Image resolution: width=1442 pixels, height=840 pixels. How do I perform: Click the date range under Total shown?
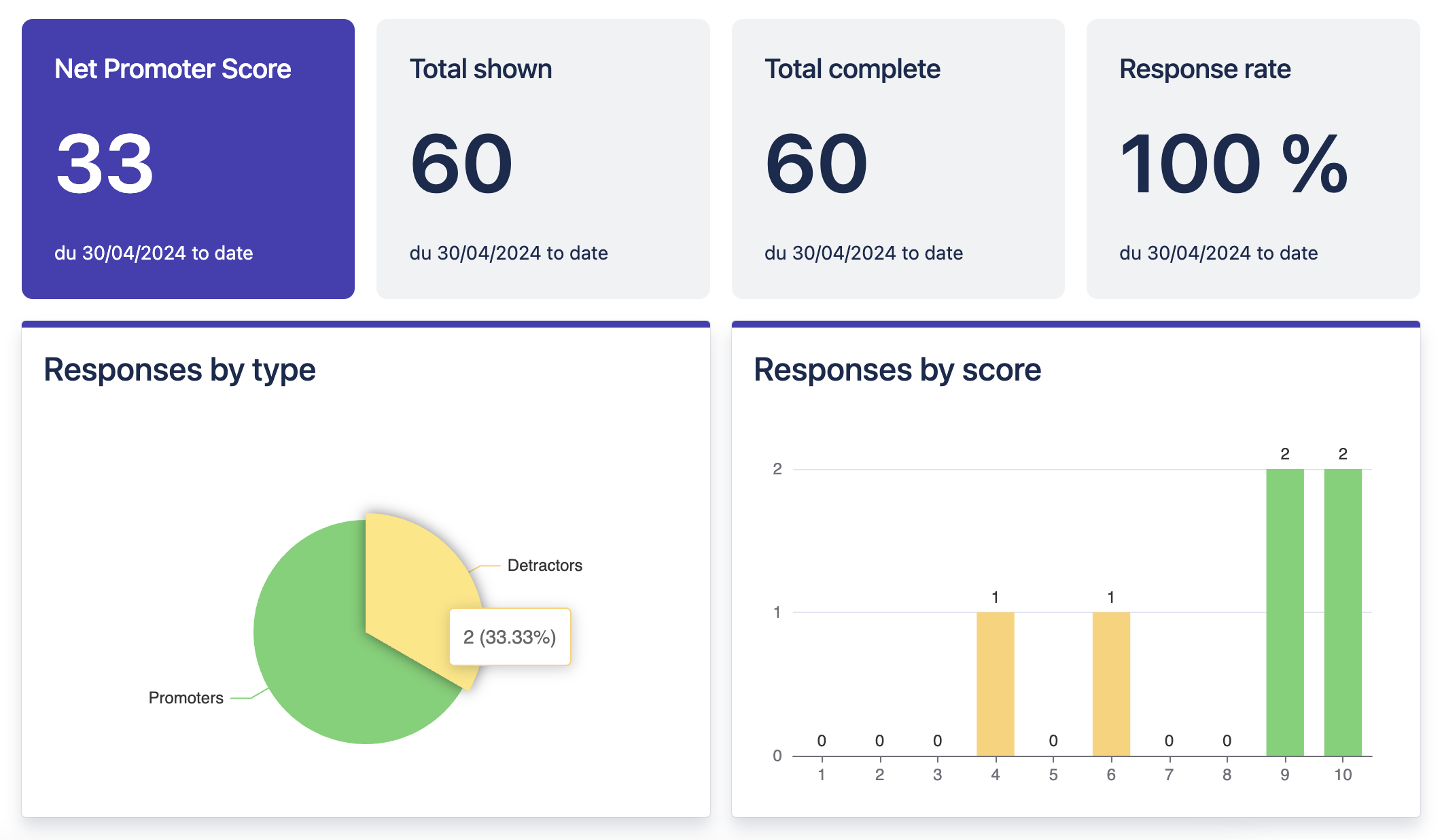point(508,253)
